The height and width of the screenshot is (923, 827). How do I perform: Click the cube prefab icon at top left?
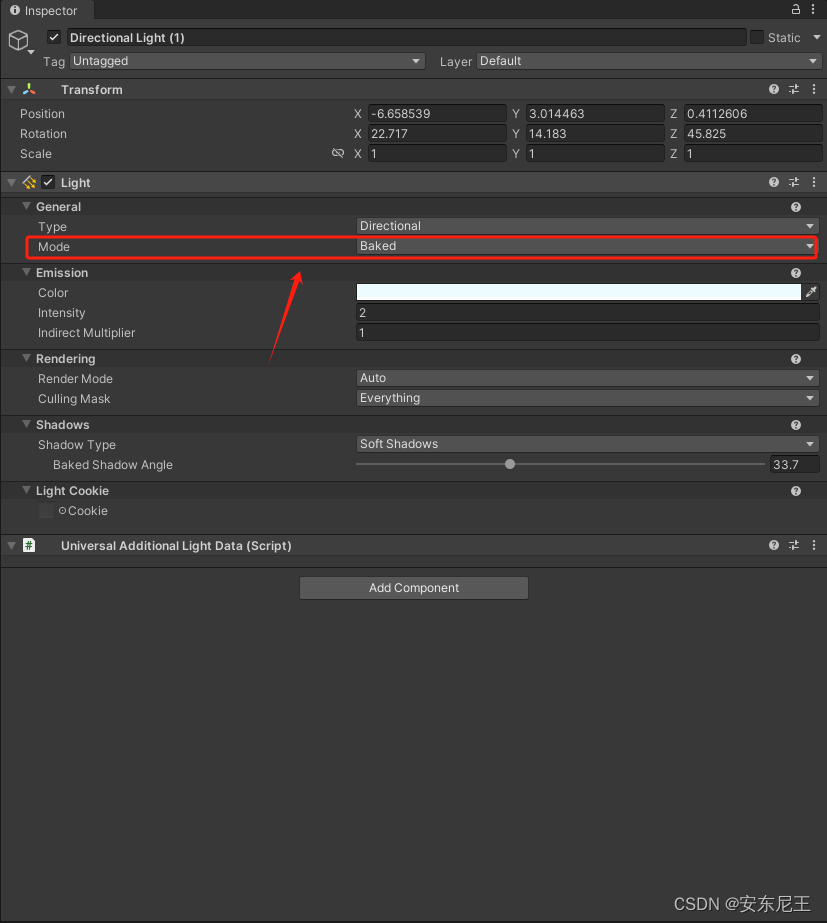click(x=18, y=40)
